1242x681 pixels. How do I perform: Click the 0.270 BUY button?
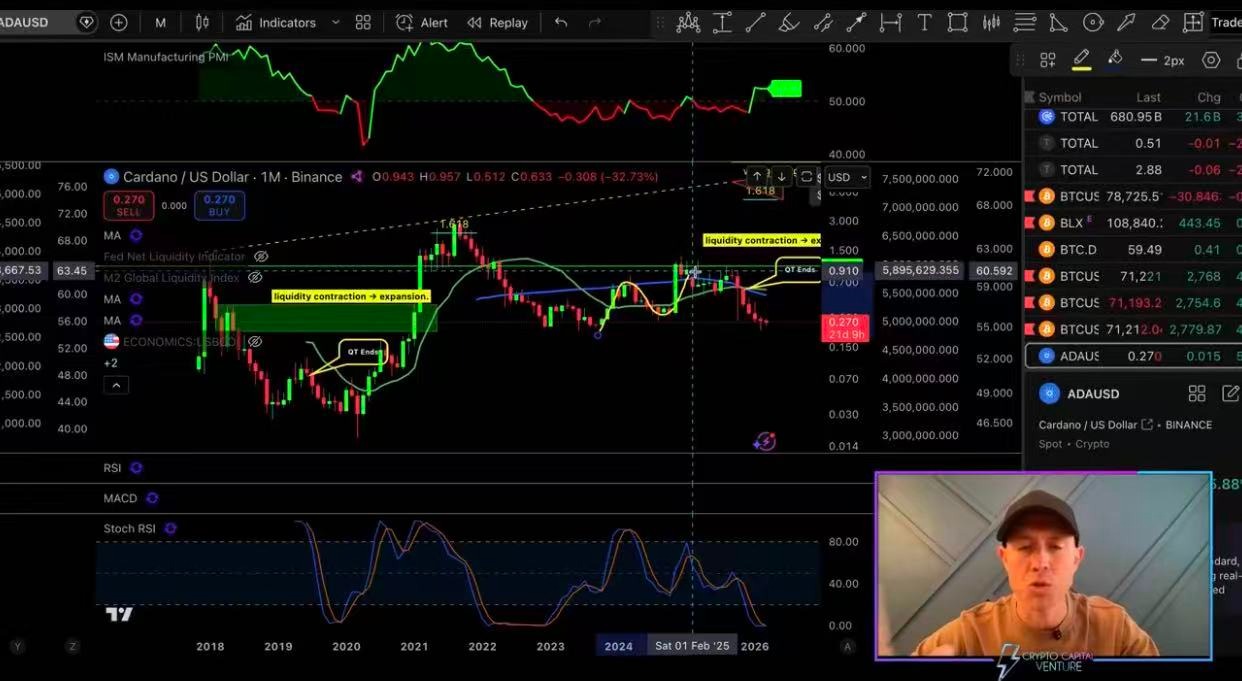point(219,205)
